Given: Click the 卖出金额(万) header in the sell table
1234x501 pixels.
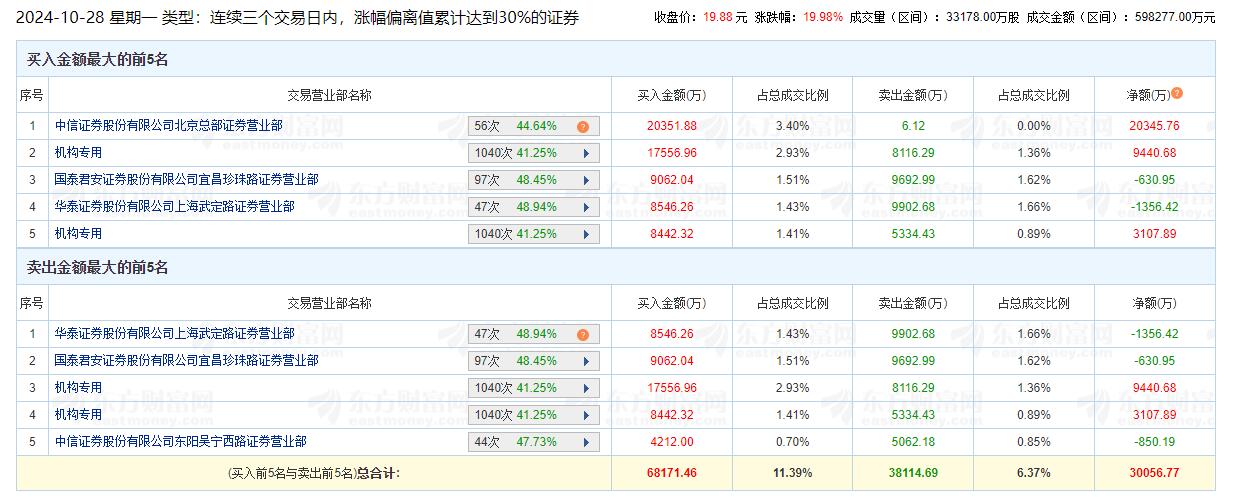Looking at the screenshot, I should [912, 304].
